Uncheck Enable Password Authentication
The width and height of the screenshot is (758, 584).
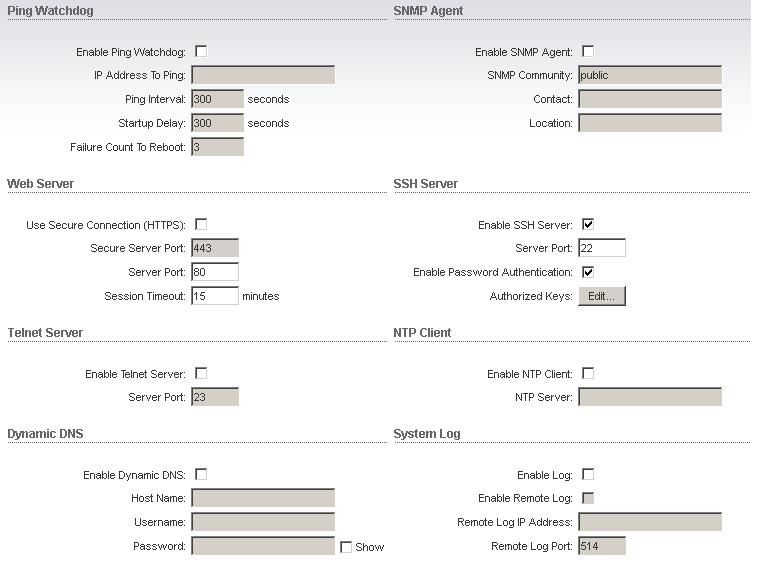pos(588,272)
